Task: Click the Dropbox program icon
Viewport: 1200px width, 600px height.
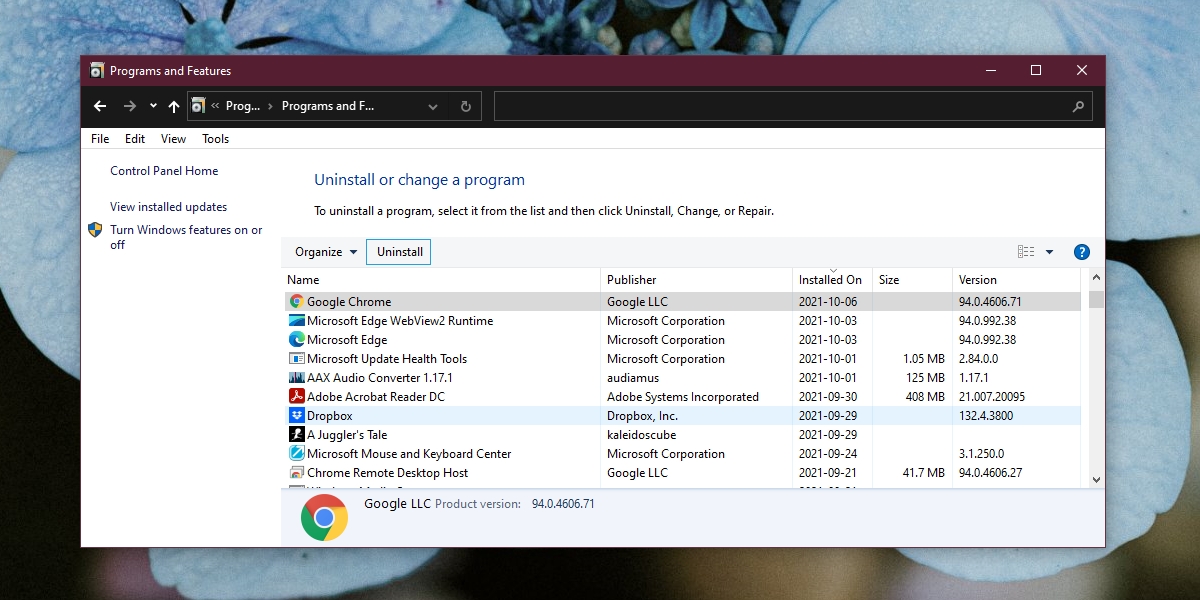Action: click(296, 416)
